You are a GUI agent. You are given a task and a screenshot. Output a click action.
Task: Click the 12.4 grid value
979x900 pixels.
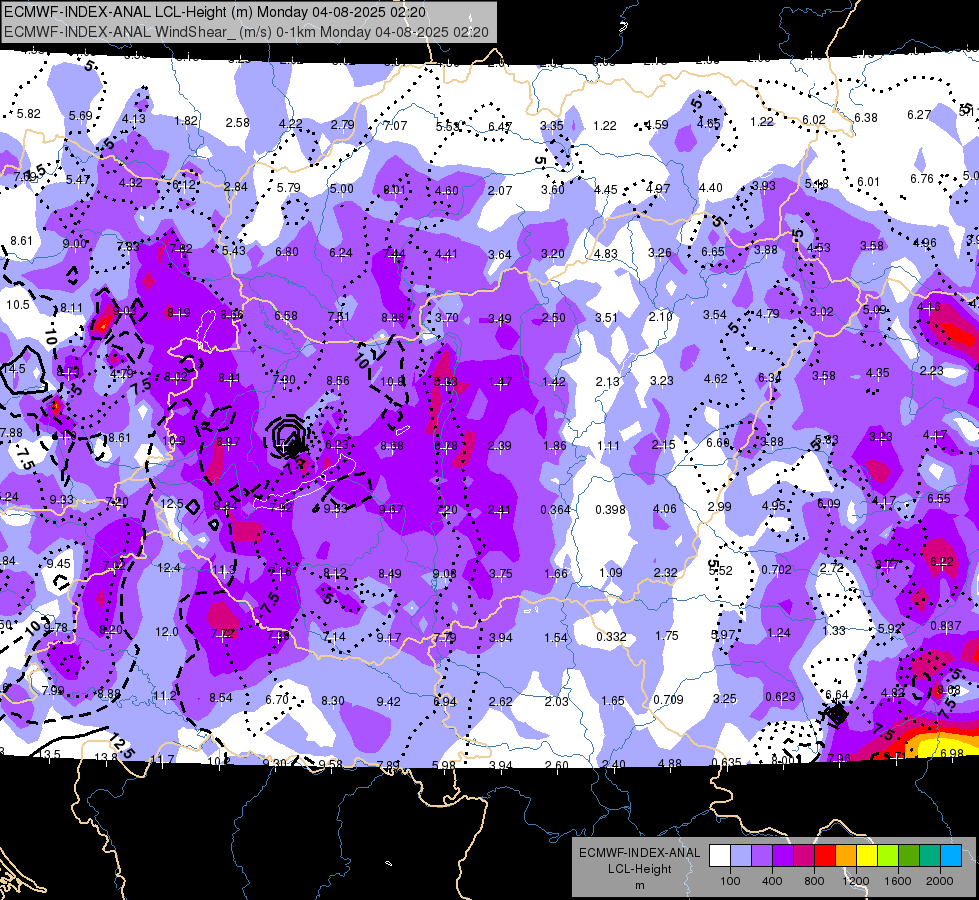[169, 568]
